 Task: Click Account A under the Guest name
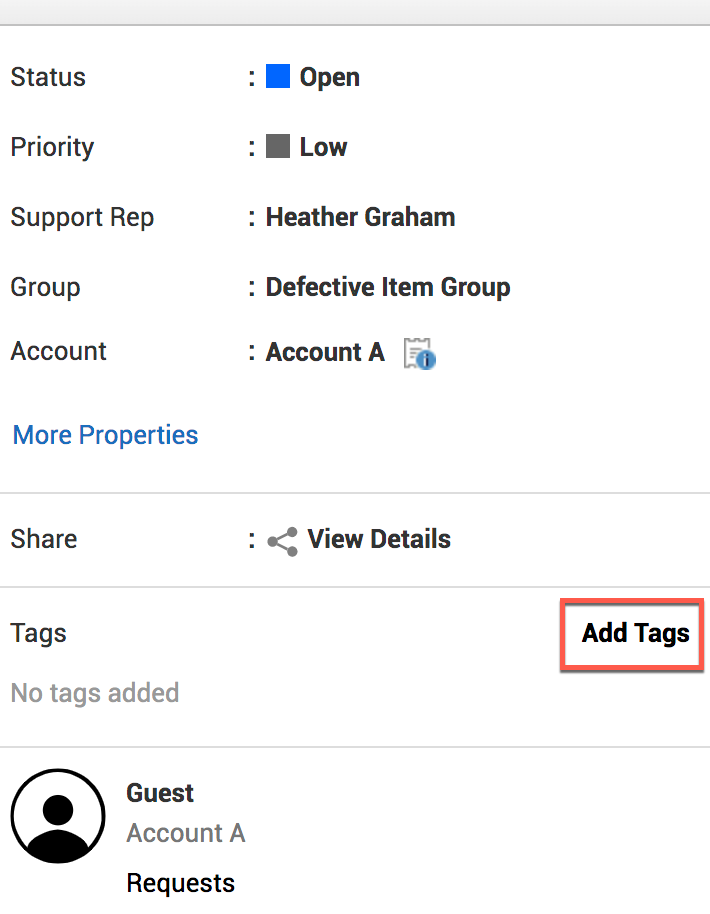186,833
